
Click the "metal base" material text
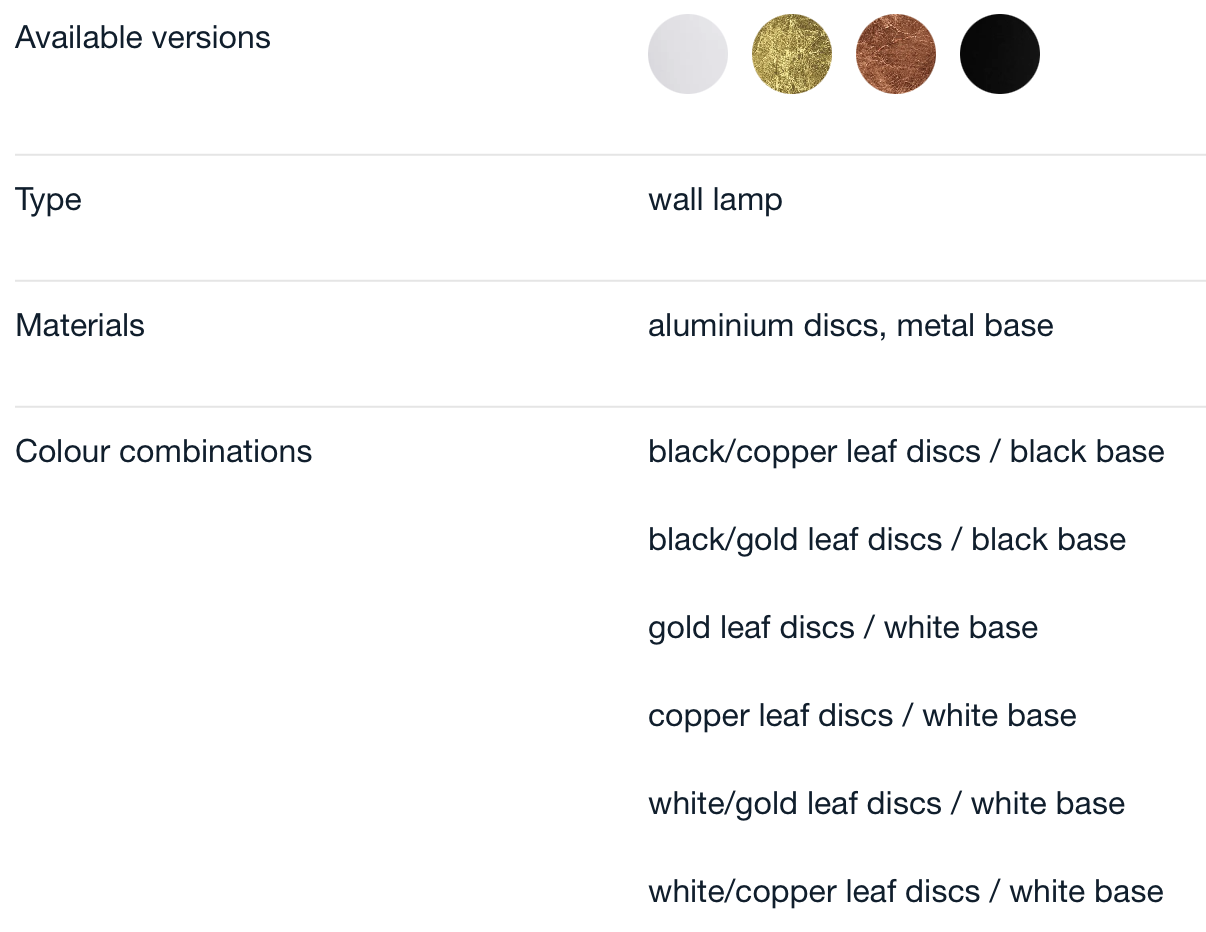(x=975, y=326)
